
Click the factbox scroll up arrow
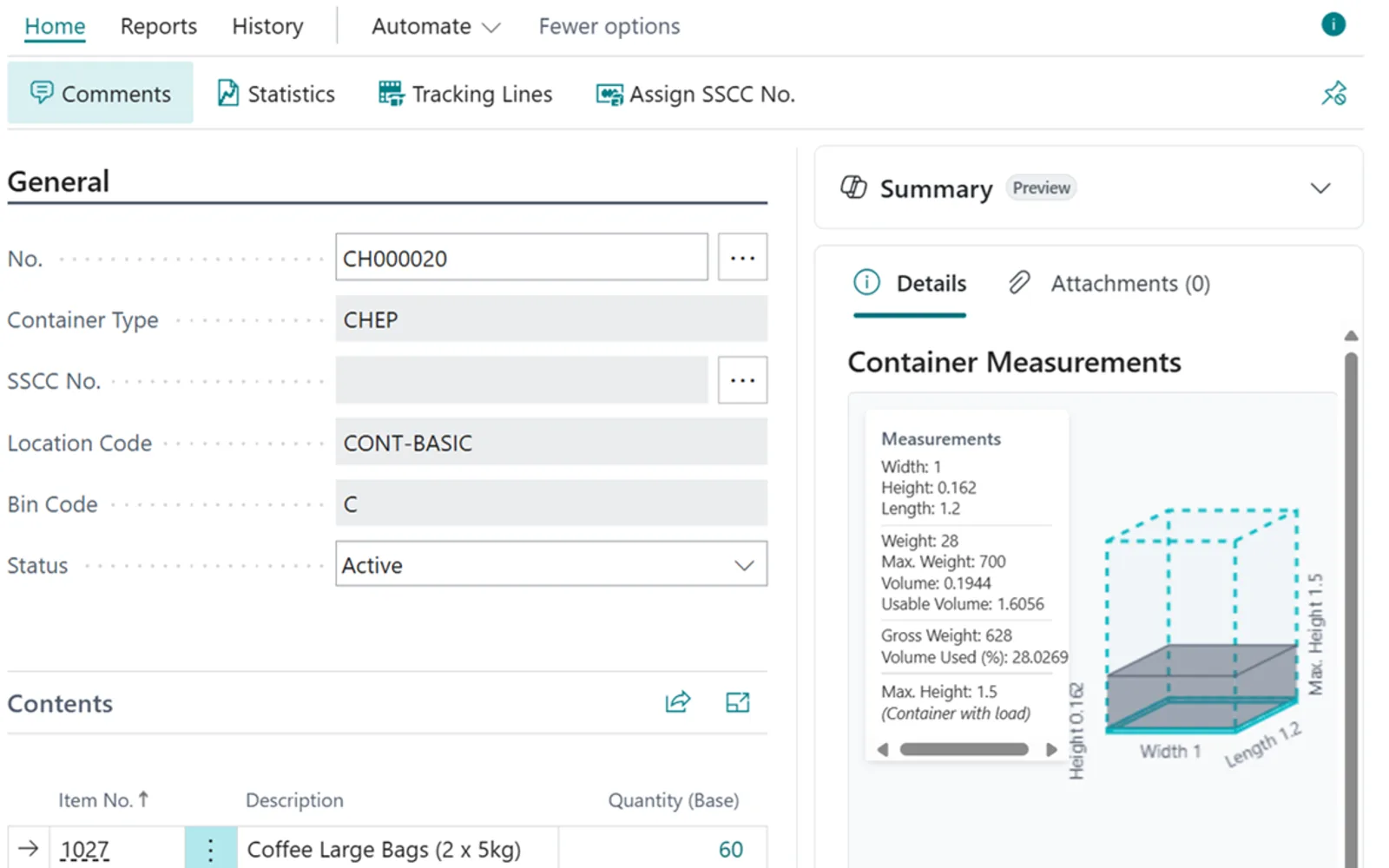pyautogui.click(x=1351, y=336)
